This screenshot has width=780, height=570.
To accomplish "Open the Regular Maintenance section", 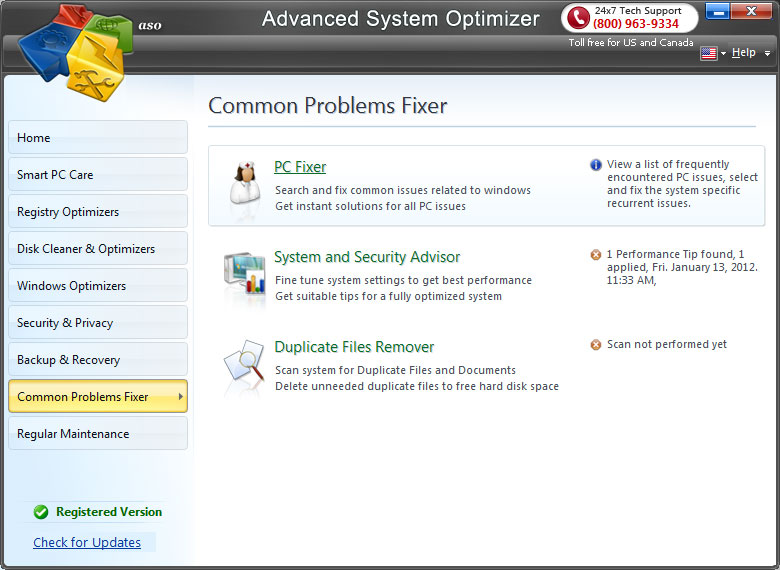I will tap(98, 433).
